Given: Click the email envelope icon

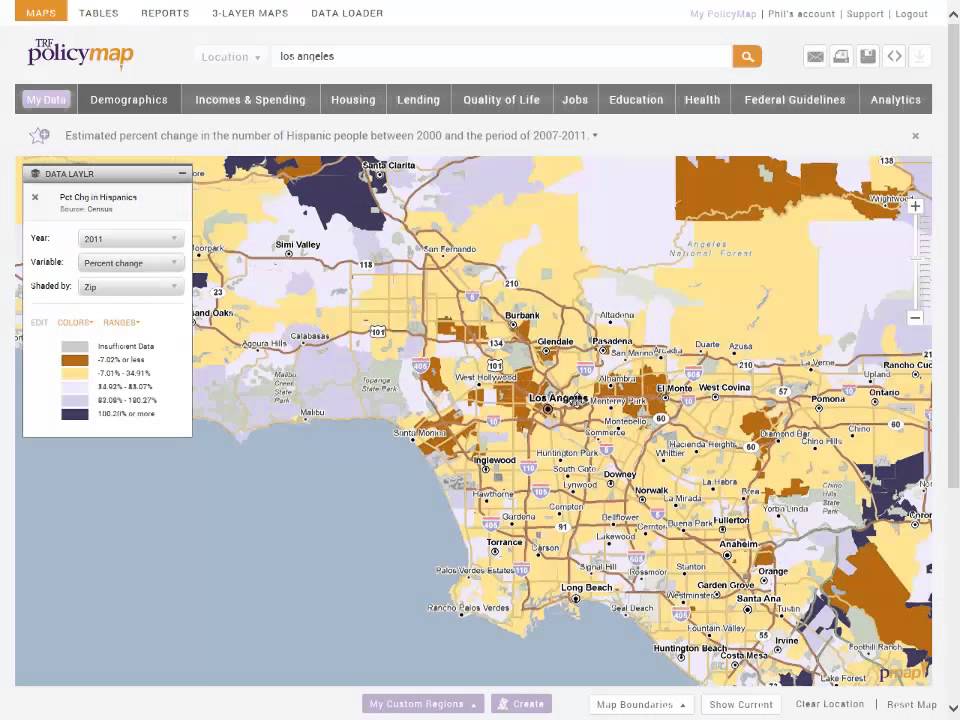Looking at the screenshot, I should (815, 57).
